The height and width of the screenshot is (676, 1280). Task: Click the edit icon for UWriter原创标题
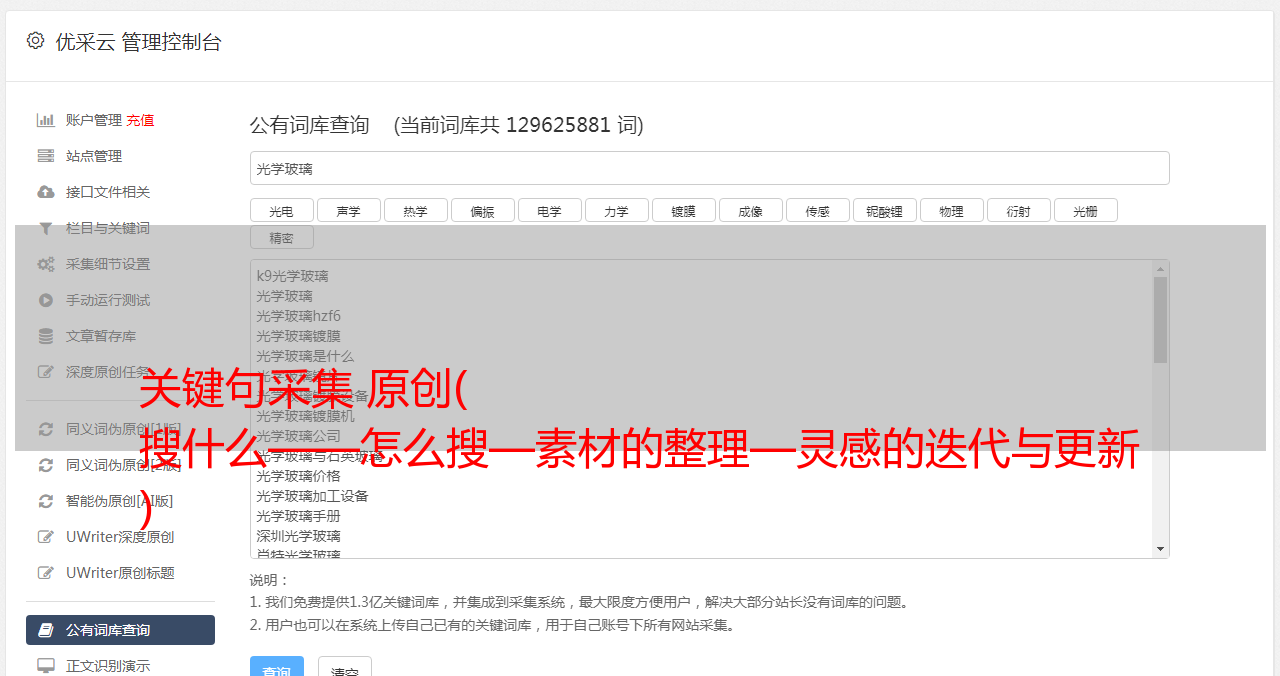click(x=46, y=573)
